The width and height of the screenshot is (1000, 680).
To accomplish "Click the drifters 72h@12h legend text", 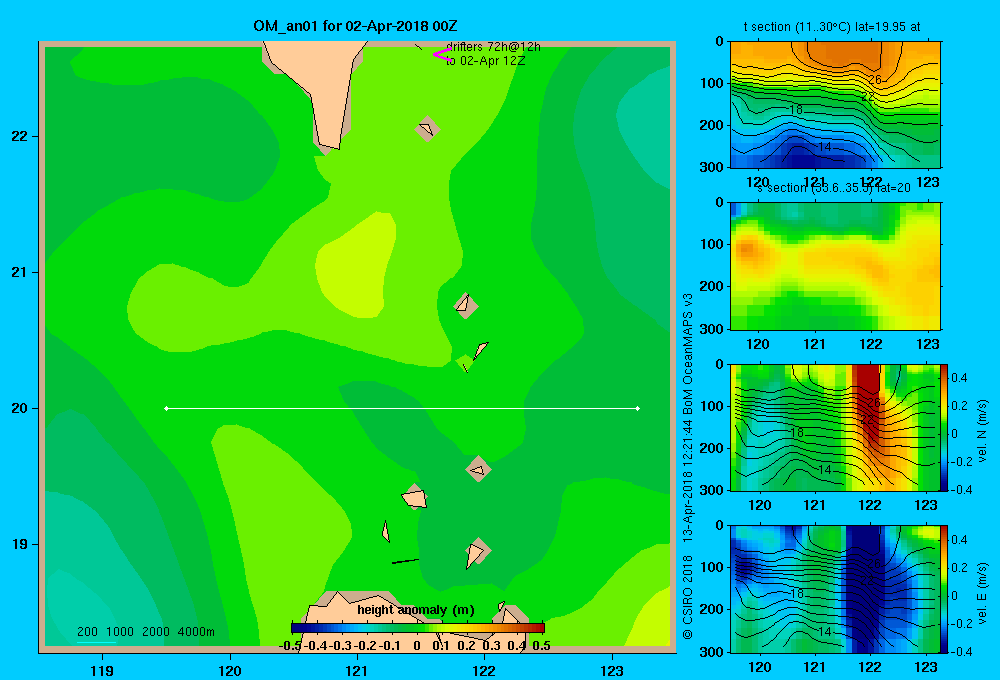I will (493, 47).
